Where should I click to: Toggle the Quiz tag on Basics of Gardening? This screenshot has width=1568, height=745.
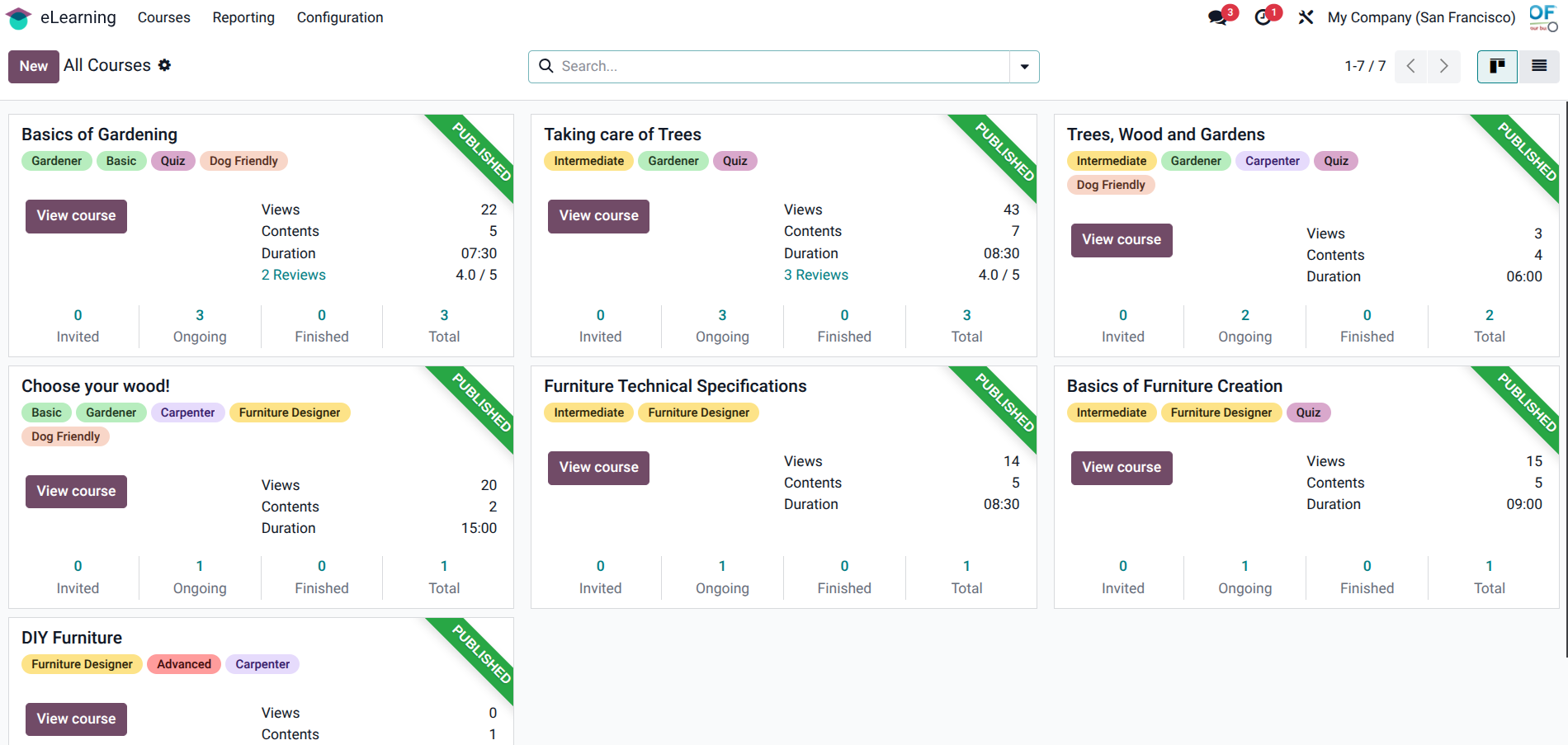point(172,160)
